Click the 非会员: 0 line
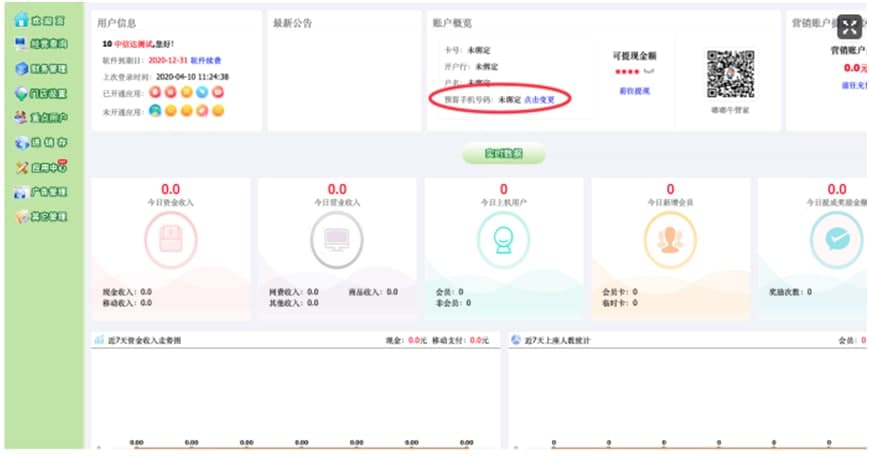The width and height of the screenshot is (869, 456). coord(453,303)
